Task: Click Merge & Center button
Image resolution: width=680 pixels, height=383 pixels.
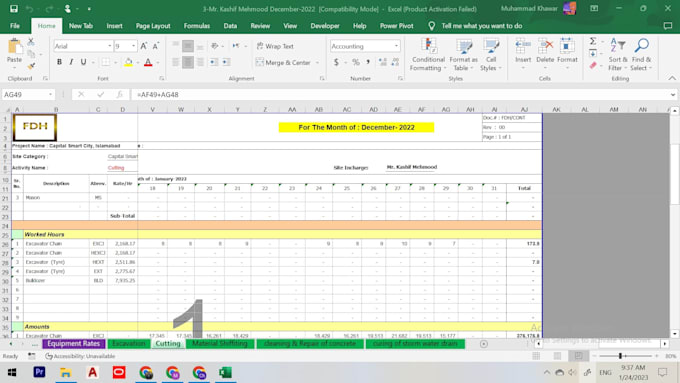Action: click(284, 62)
